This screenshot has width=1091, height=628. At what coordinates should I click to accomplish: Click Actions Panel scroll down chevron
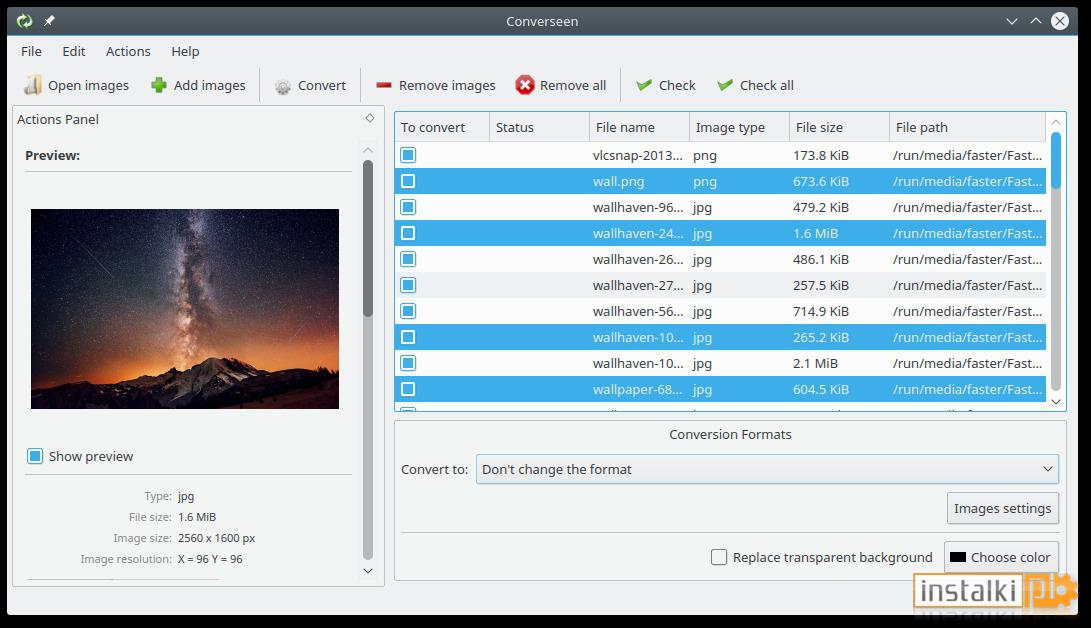pos(368,570)
